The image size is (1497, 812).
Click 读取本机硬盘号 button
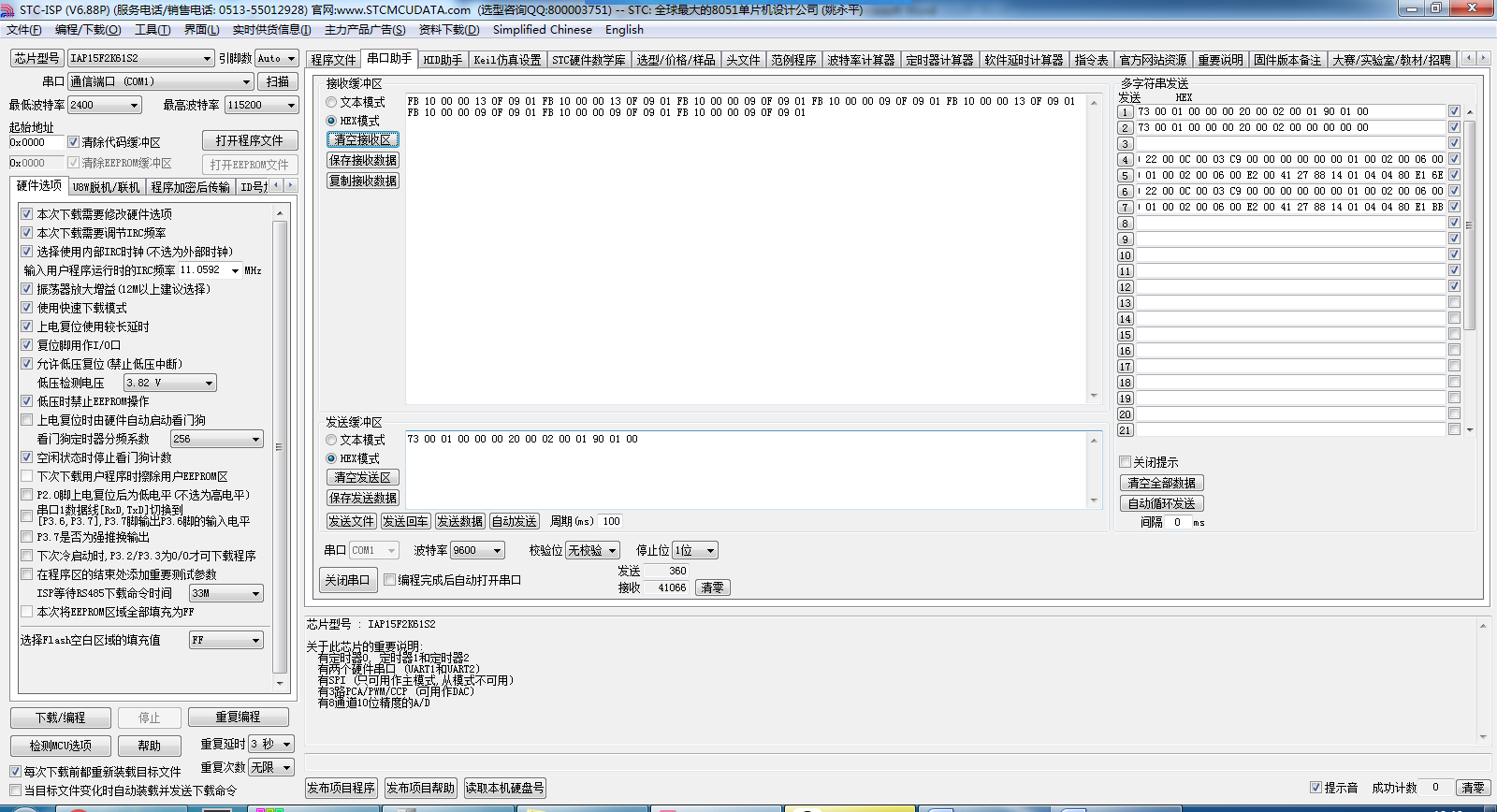[504, 788]
